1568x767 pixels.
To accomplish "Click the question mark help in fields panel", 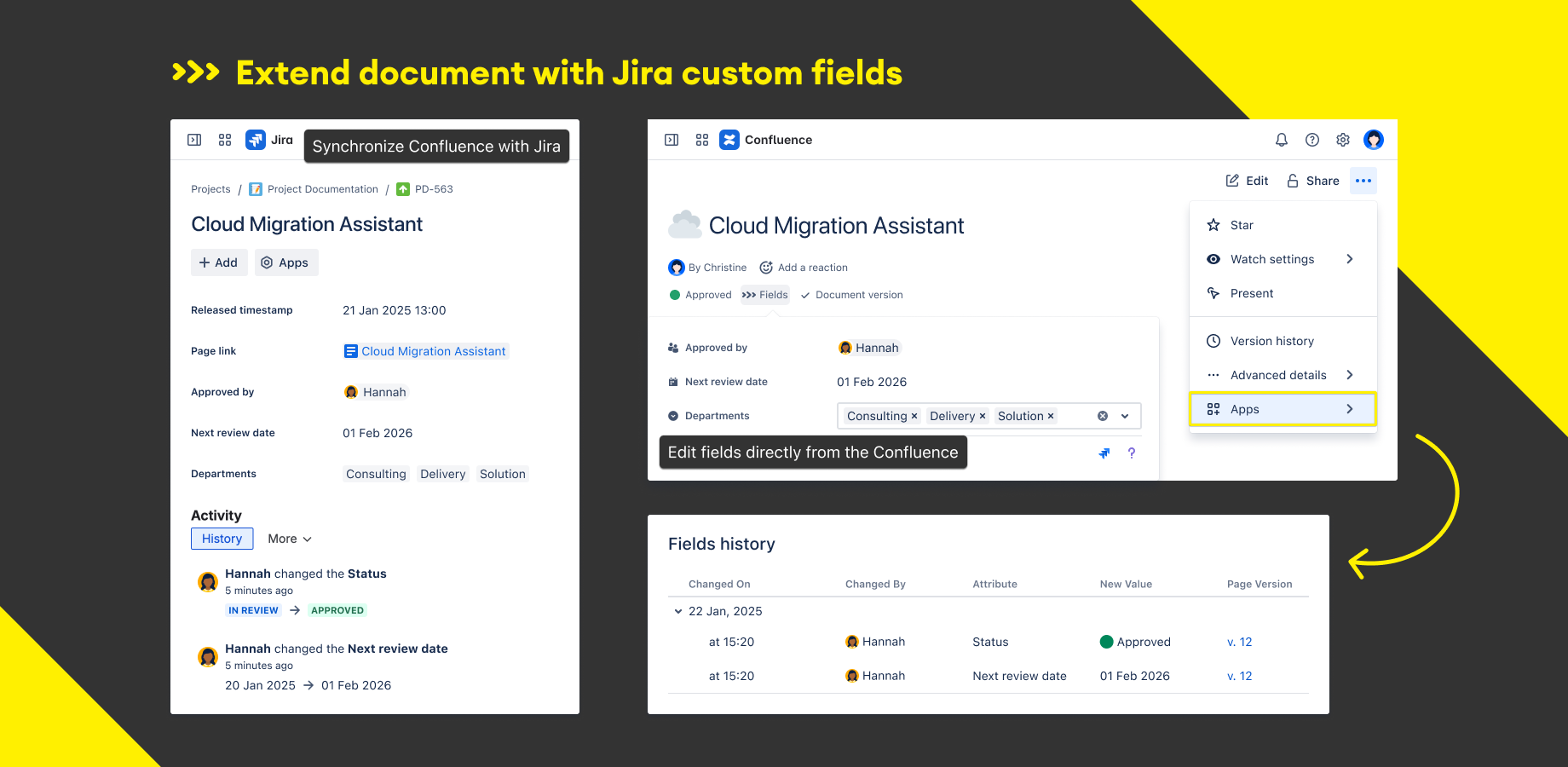I will click(x=1132, y=453).
